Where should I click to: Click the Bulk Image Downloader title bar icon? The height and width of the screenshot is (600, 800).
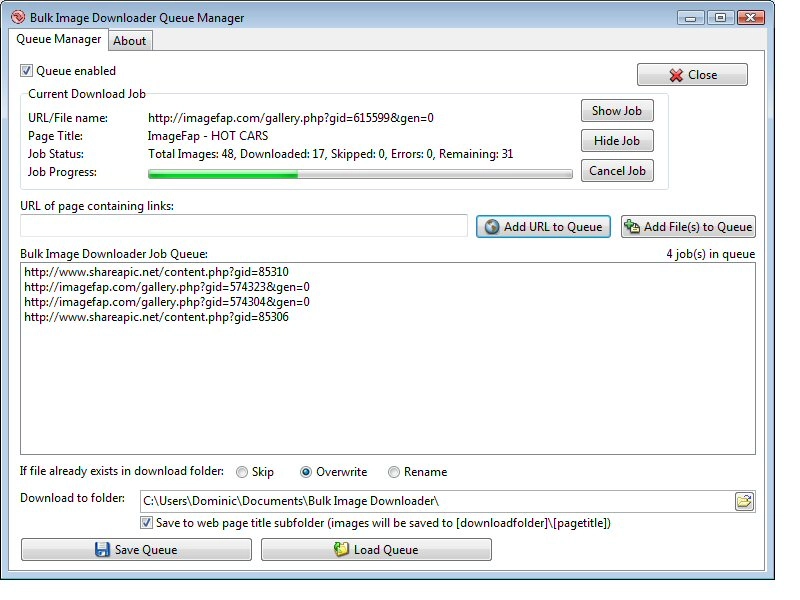tap(18, 17)
